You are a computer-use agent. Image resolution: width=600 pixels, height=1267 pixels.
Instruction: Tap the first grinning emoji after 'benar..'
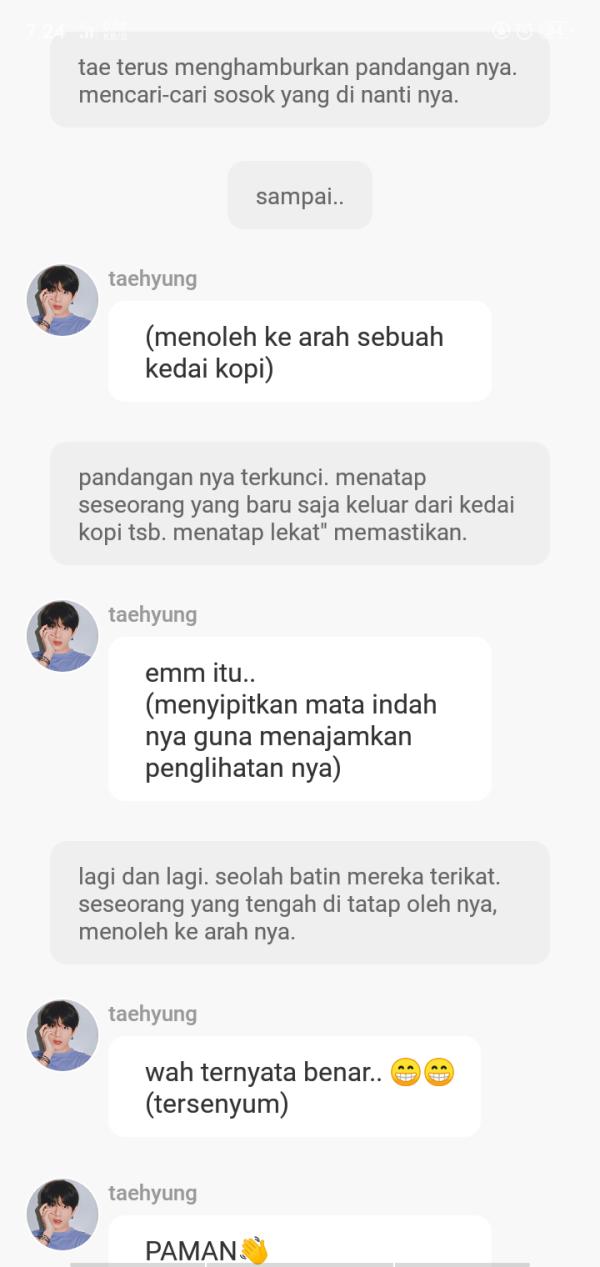point(406,1073)
